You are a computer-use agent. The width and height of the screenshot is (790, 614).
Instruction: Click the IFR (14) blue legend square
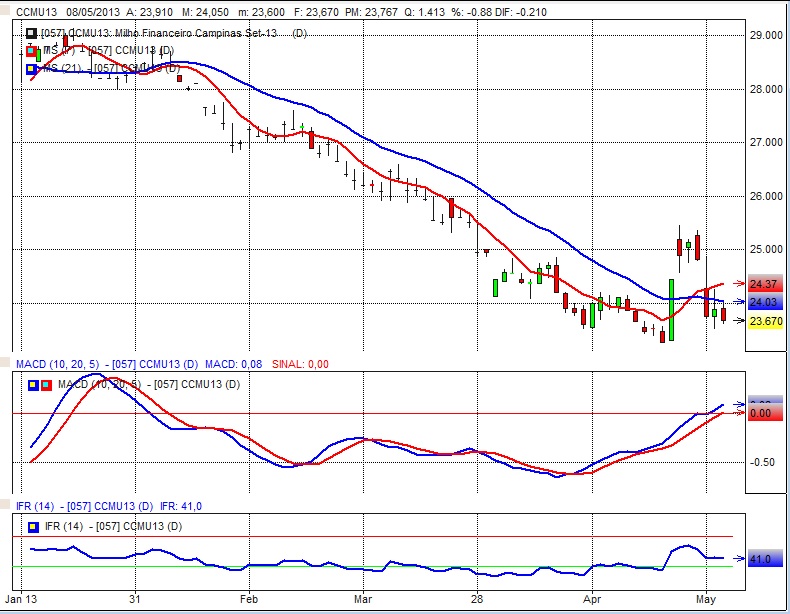33,526
